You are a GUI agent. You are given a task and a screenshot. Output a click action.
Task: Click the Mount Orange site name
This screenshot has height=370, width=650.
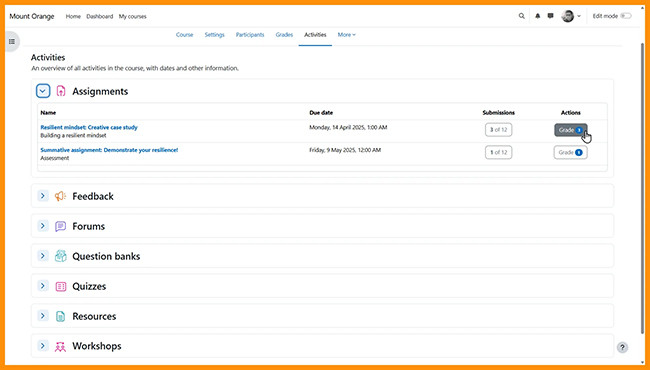[32, 17]
